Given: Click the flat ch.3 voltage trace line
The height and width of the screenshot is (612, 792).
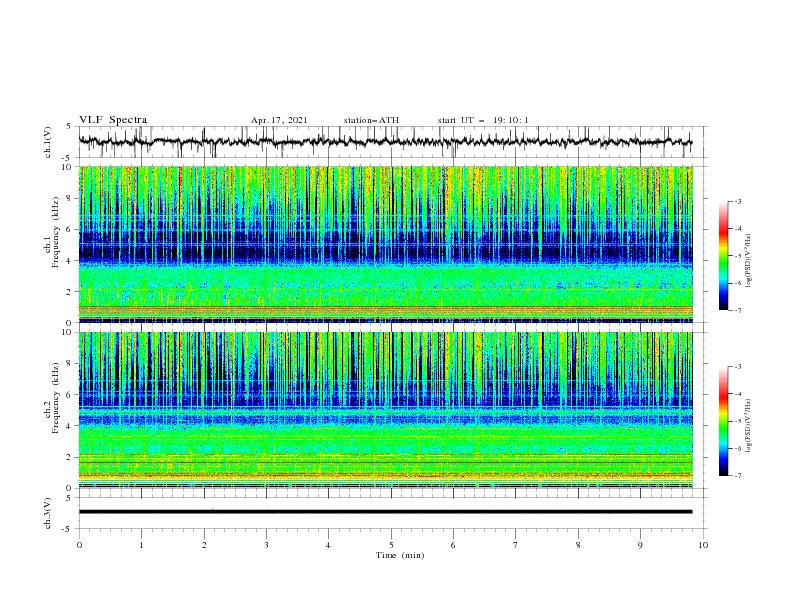Looking at the screenshot, I should [x=385, y=512].
